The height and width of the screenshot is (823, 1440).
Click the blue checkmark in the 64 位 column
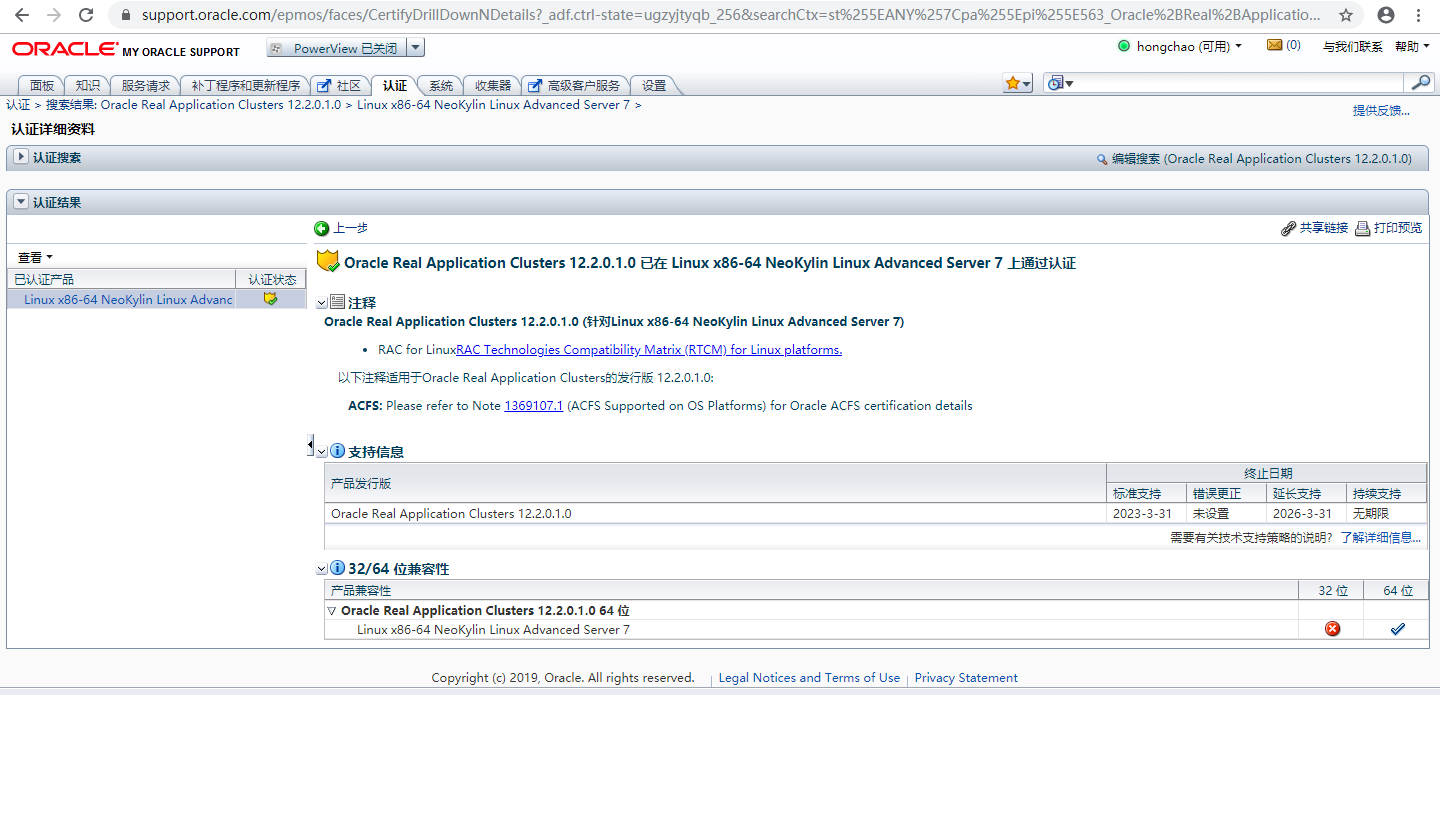tap(1398, 629)
